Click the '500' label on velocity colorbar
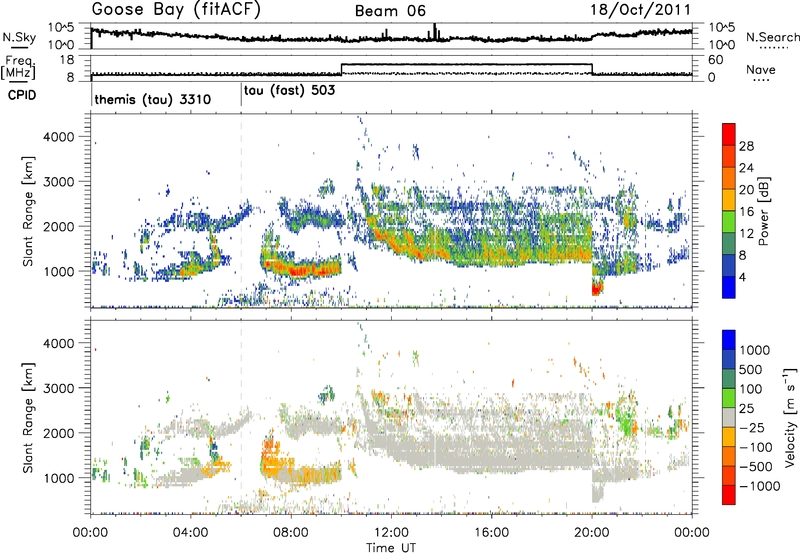Image resolution: width=800 pixels, height=554 pixels. (x=751, y=369)
